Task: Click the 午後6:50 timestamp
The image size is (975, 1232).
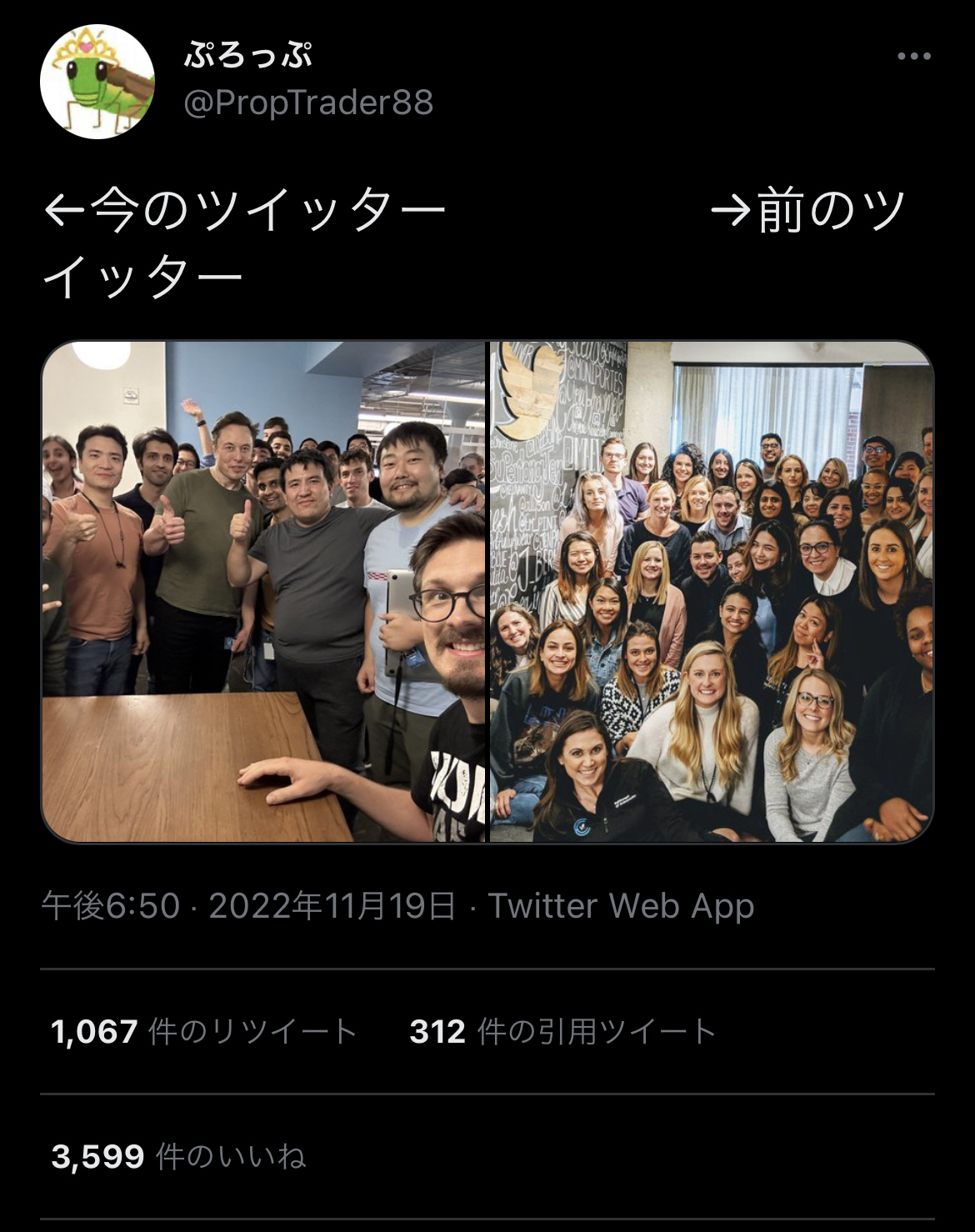Action: point(111,906)
